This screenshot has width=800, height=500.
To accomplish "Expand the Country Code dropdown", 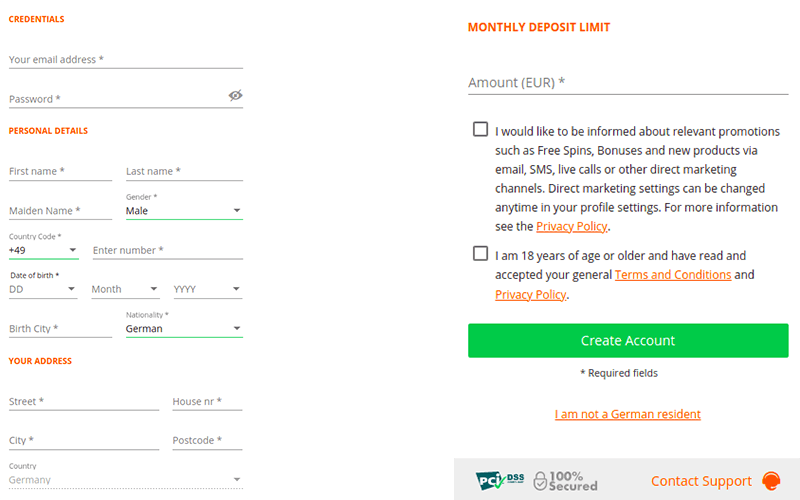I will [x=43, y=250].
